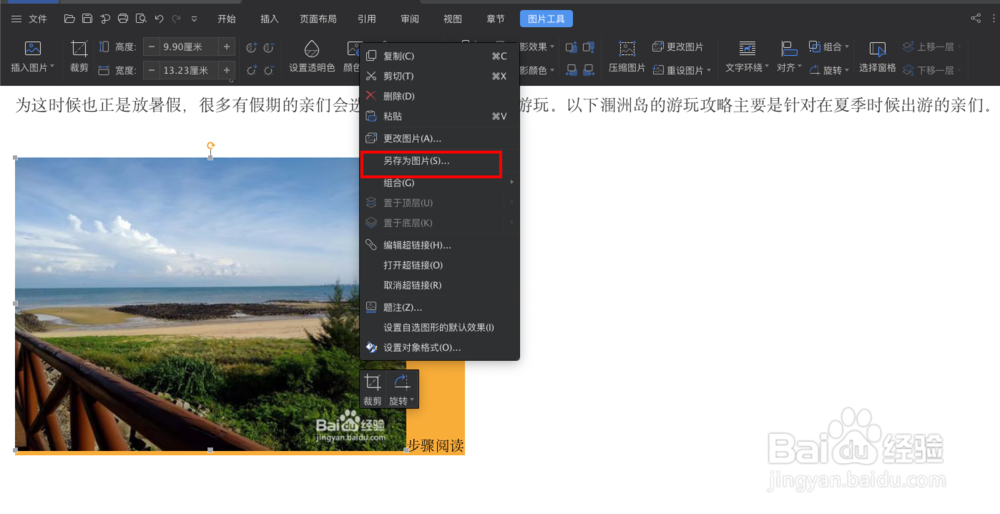Viewport: 1000px width, 514px height.
Task: Choose 题注(Z)... from context menu
Action: point(439,307)
